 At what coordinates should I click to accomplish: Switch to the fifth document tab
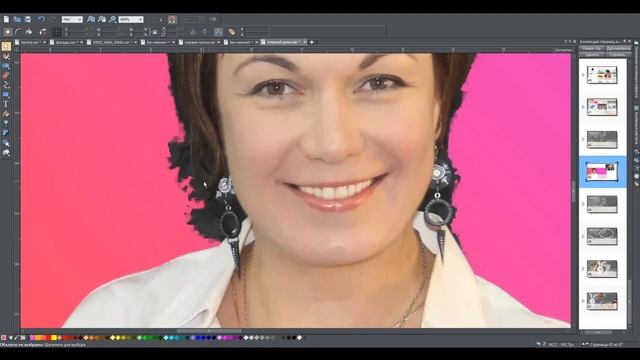(199, 42)
